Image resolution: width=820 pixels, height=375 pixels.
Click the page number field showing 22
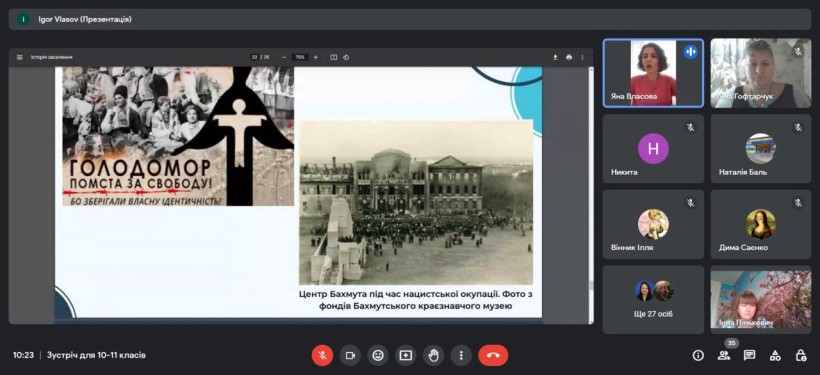(x=255, y=57)
